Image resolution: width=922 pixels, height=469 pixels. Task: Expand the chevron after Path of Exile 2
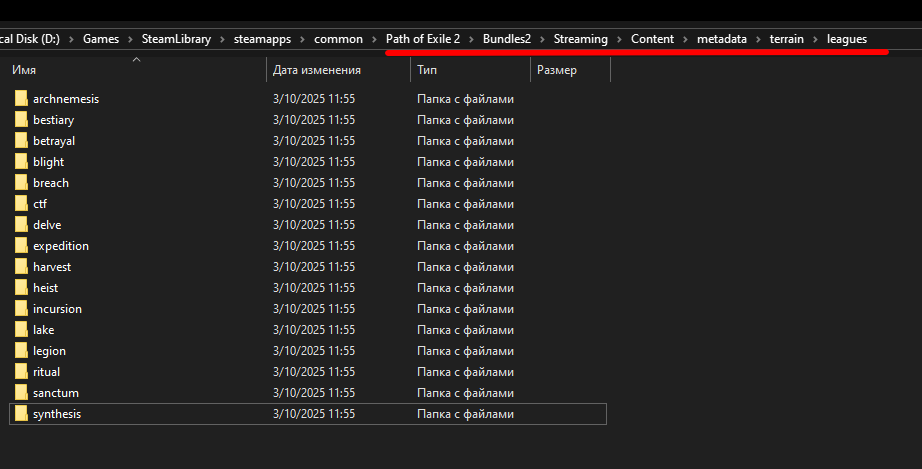pos(472,39)
